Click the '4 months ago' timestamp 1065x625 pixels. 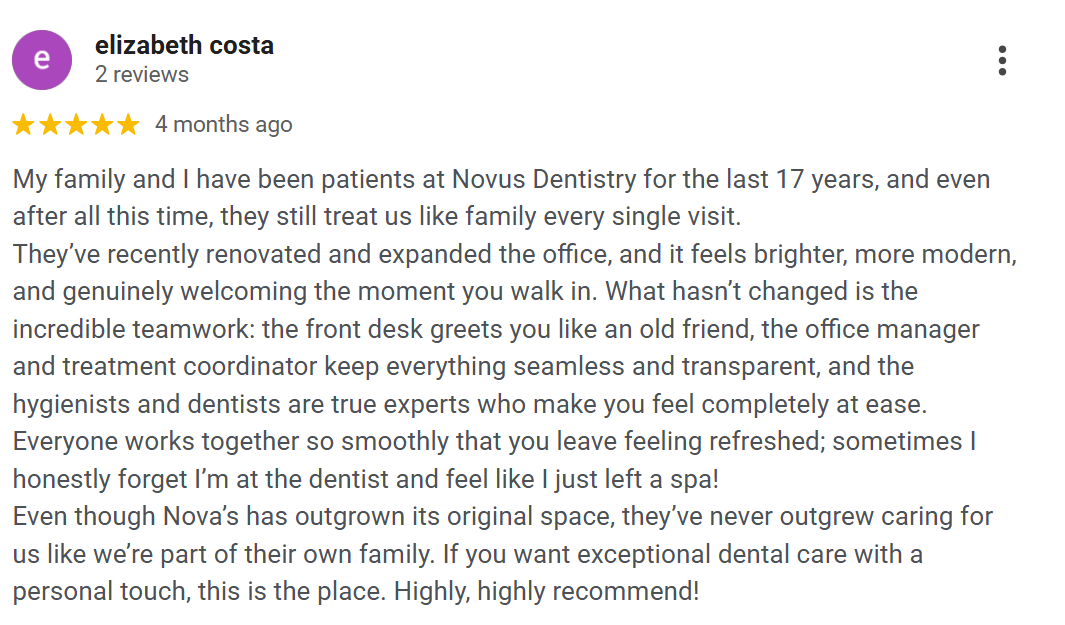[223, 125]
